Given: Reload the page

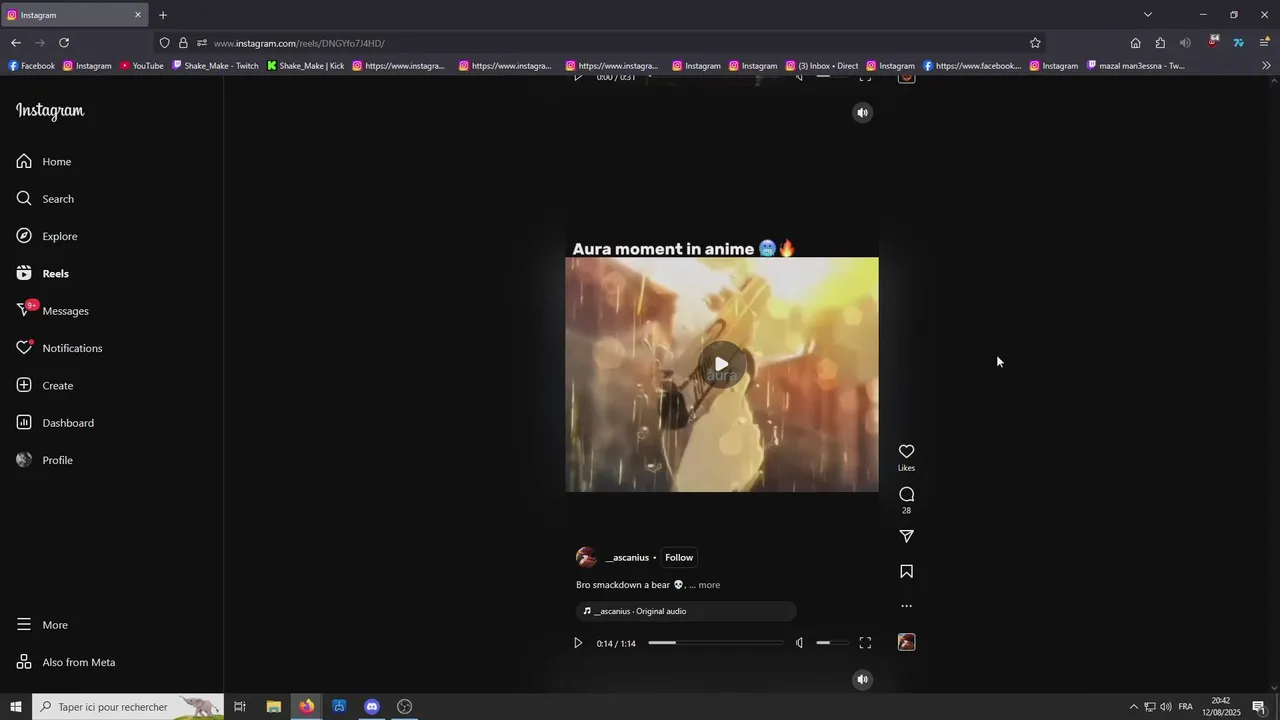Looking at the screenshot, I should pyautogui.click(x=64, y=43).
